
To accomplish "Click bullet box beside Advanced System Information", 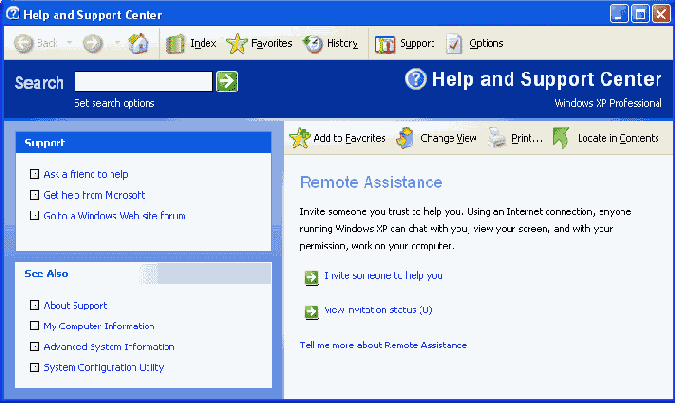I will coord(34,347).
